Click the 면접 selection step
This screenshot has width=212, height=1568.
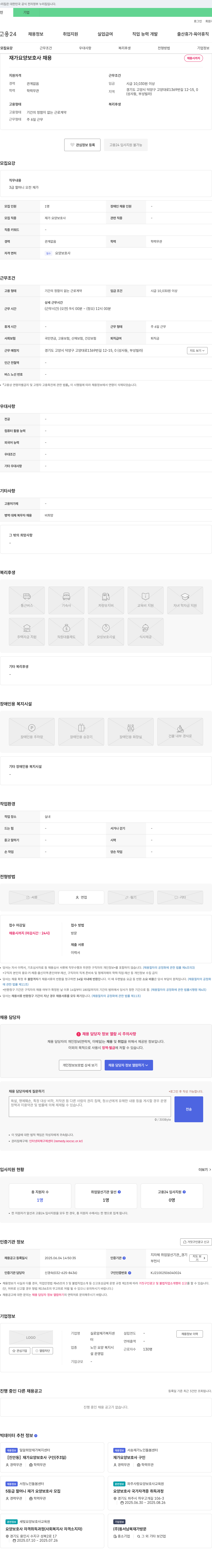[81, 897]
